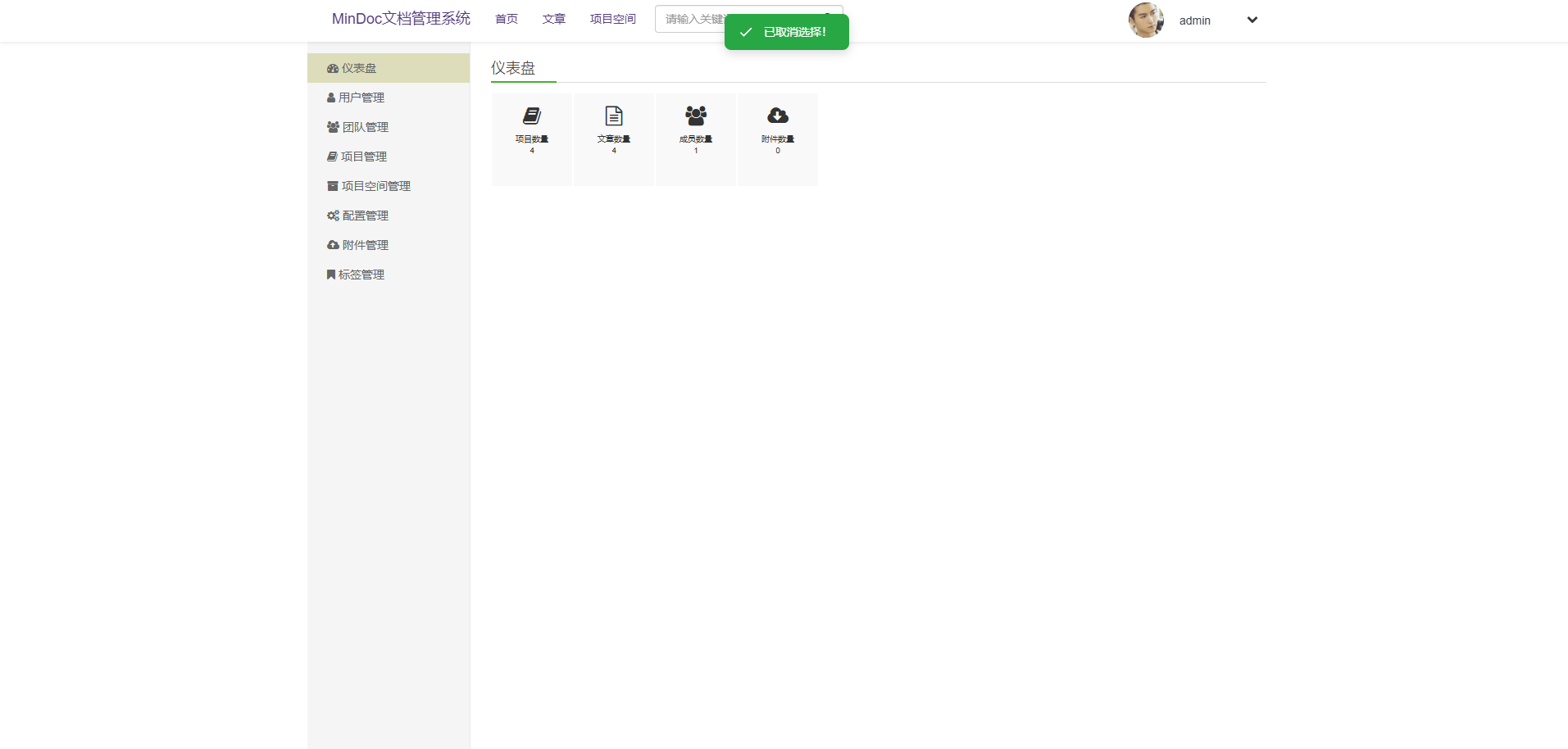Click the document icon above 文章数量

(x=614, y=116)
